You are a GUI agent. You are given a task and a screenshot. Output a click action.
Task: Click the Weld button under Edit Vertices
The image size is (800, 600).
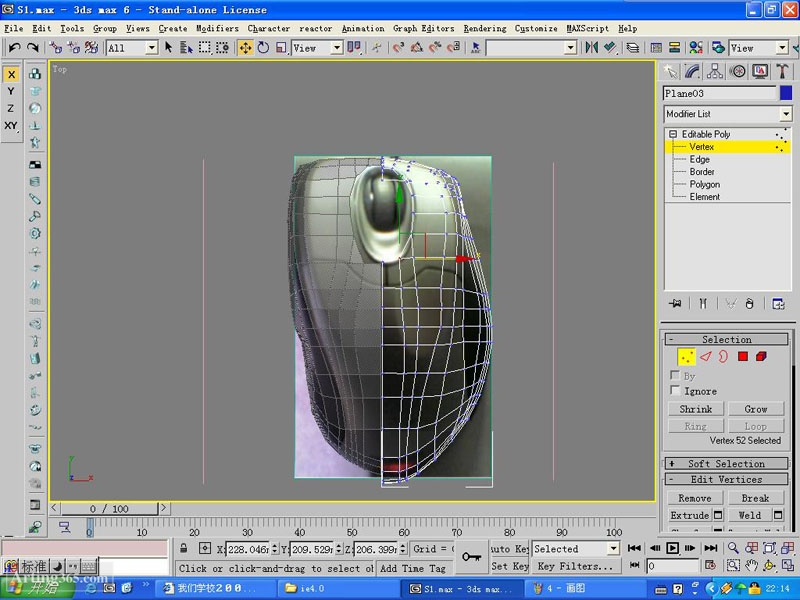pyautogui.click(x=751, y=514)
